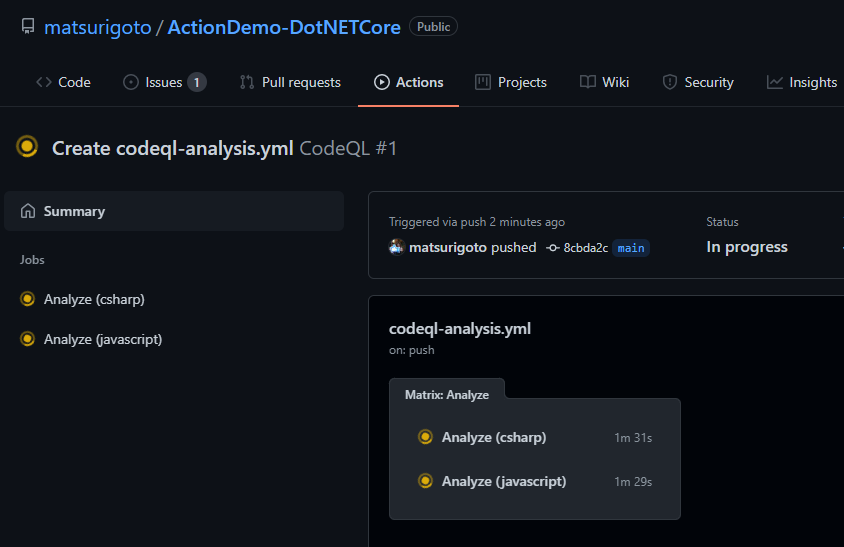Open the matsurigoto pusher profile link
The image size is (844, 547).
448,248
